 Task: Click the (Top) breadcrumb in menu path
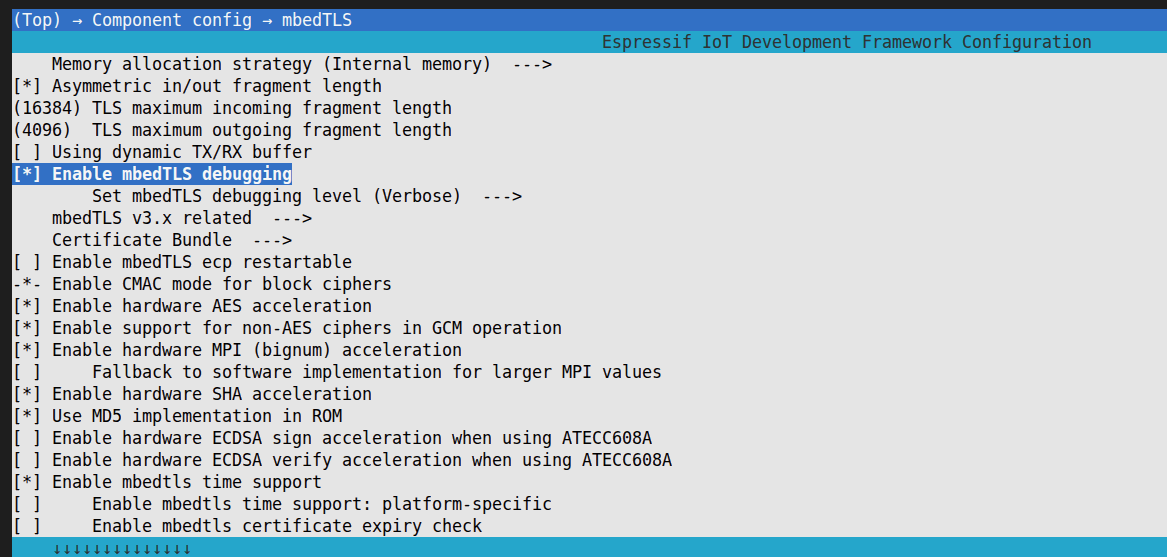37,20
